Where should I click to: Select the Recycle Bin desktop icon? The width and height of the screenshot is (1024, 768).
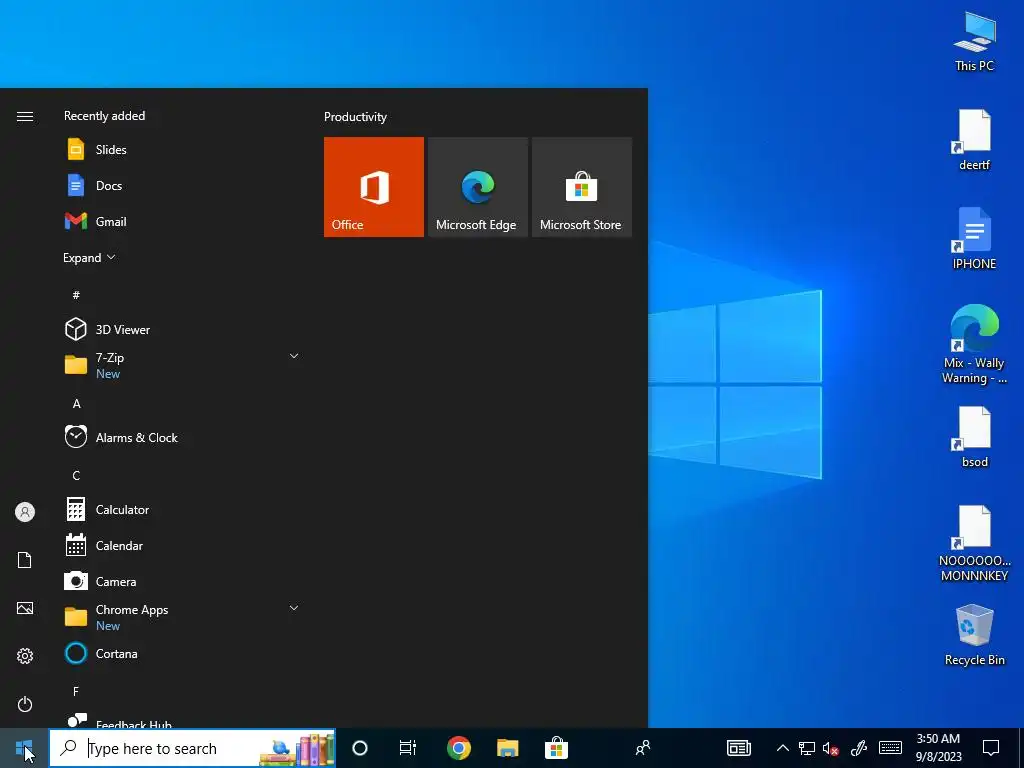pyautogui.click(x=974, y=635)
